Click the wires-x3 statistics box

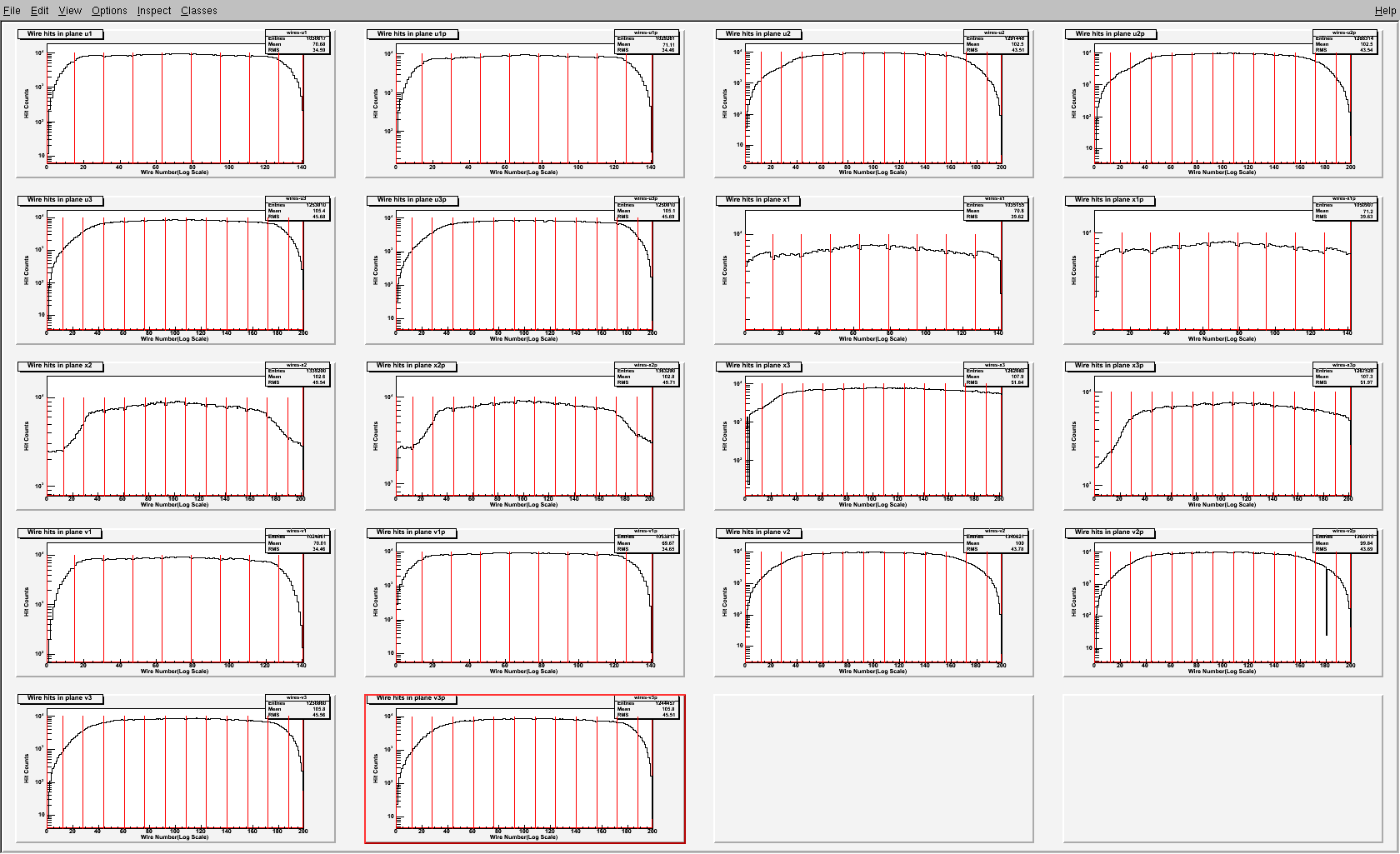pos(995,374)
